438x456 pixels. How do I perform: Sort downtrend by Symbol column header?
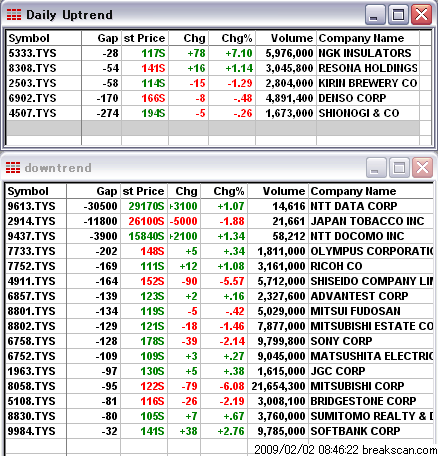36,191
